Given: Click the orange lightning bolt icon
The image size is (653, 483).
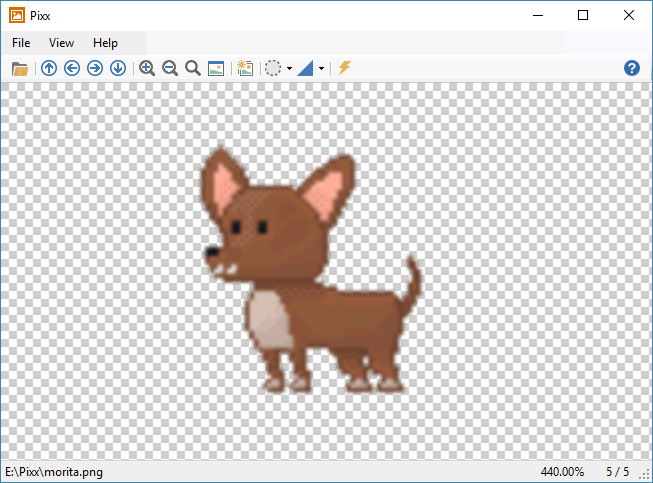Looking at the screenshot, I should click(x=344, y=67).
